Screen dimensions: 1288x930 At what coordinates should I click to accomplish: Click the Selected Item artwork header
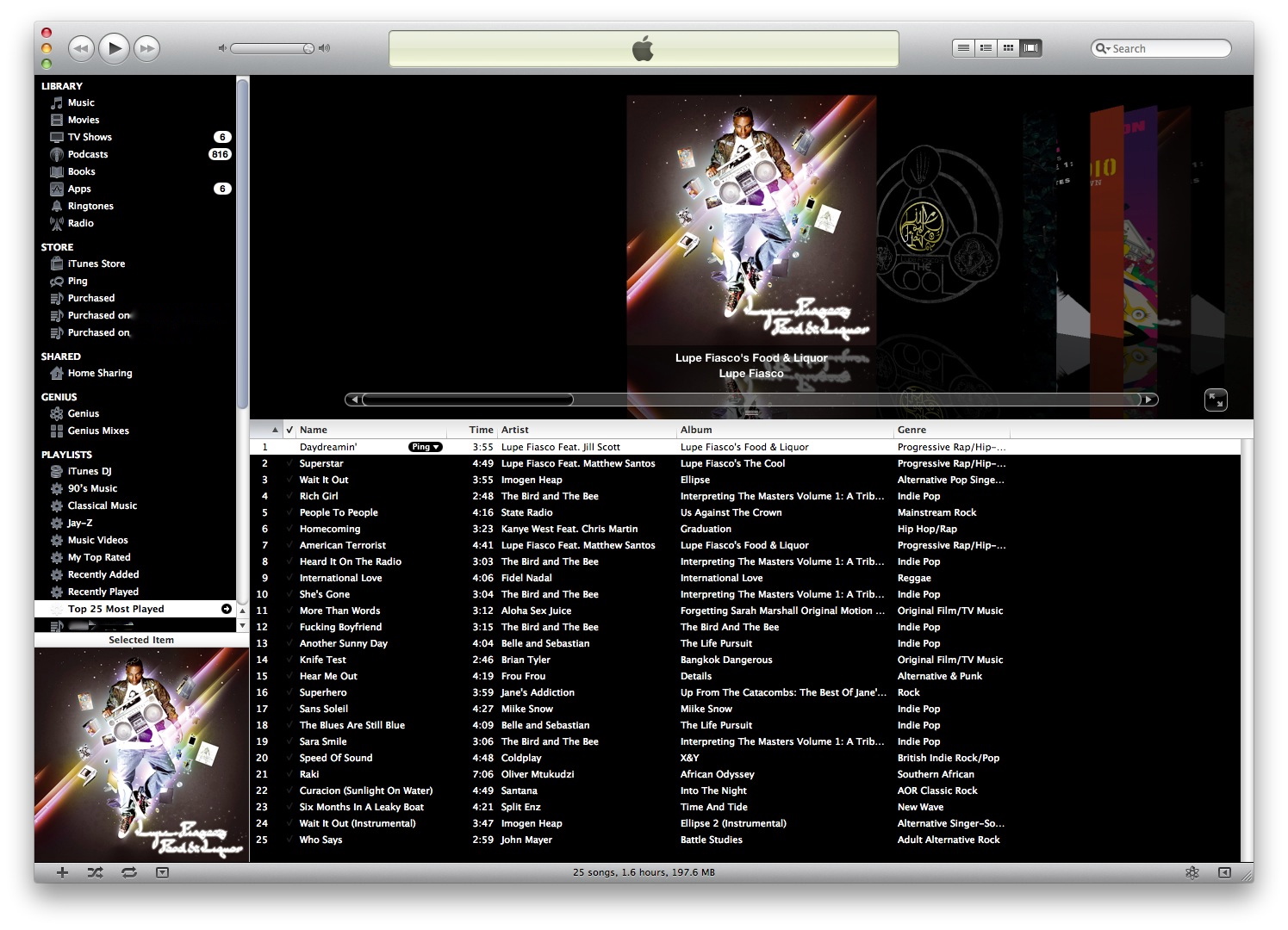[x=141, y=640]
